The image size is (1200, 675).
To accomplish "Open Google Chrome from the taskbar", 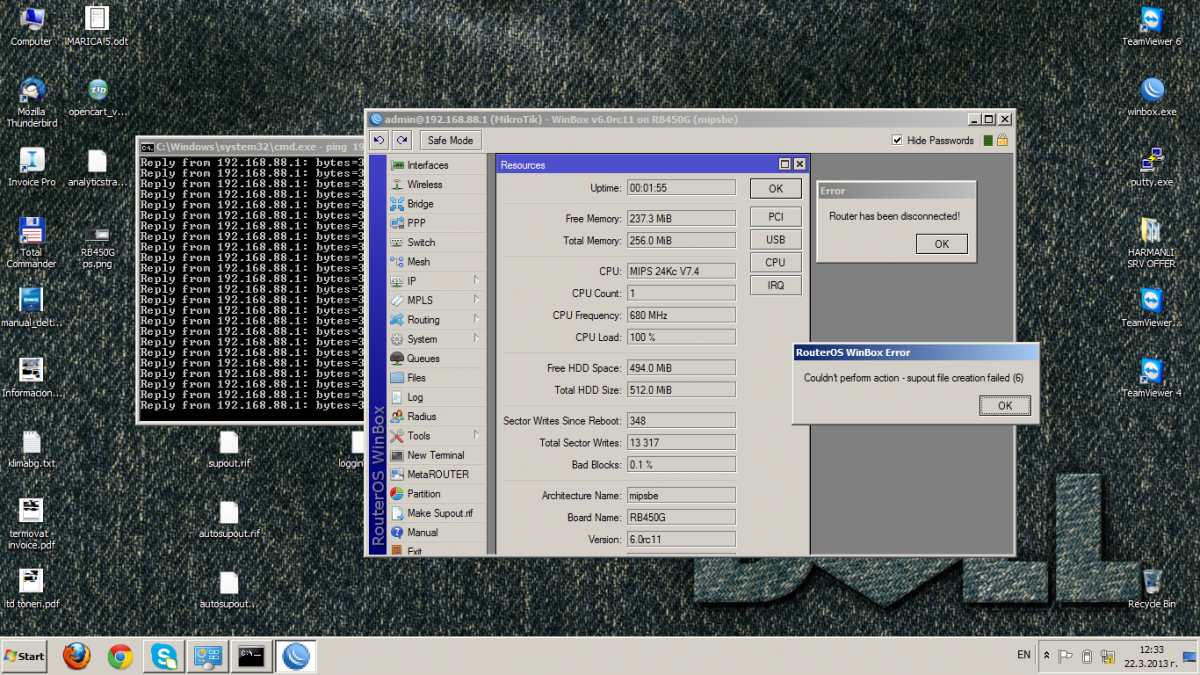I will point(121,656).
